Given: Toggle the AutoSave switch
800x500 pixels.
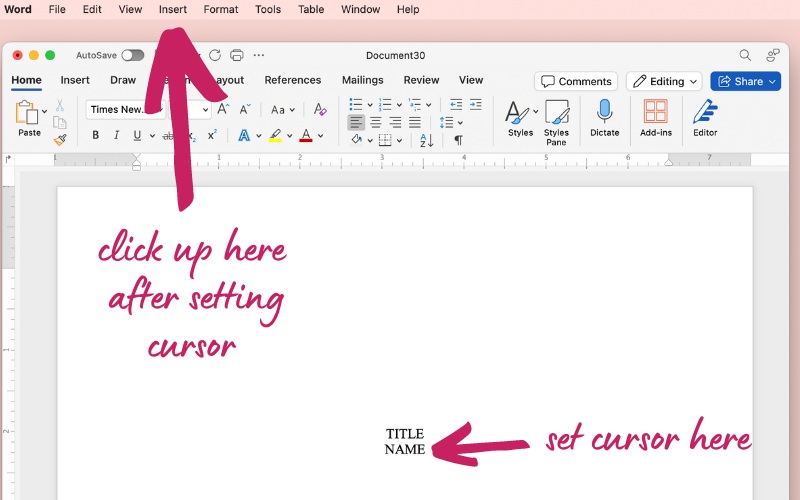Looking at the screenshot, I should coord(132,55).
